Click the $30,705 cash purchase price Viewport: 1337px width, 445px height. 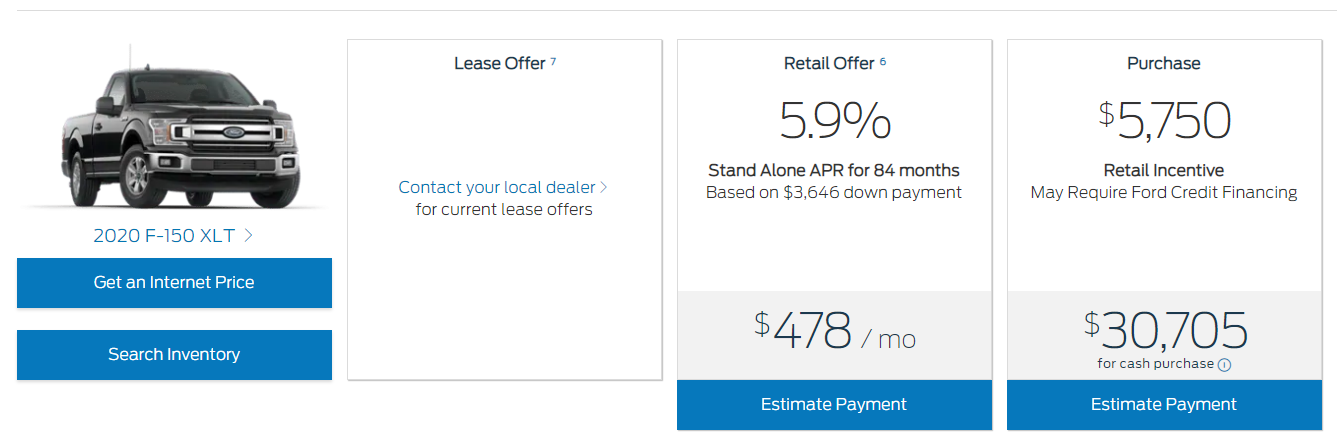tap(1166, 330)
